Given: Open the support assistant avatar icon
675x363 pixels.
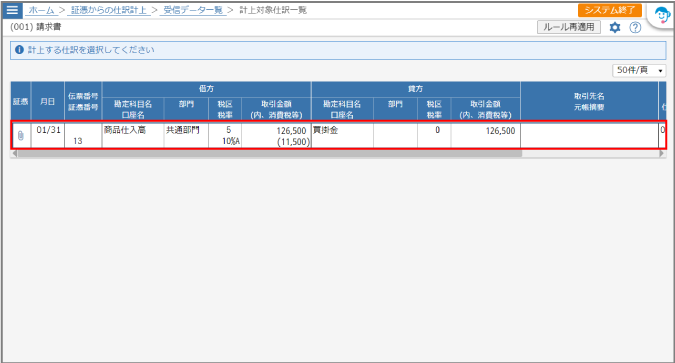Looking at the screenshot, I should coord(662,16).
